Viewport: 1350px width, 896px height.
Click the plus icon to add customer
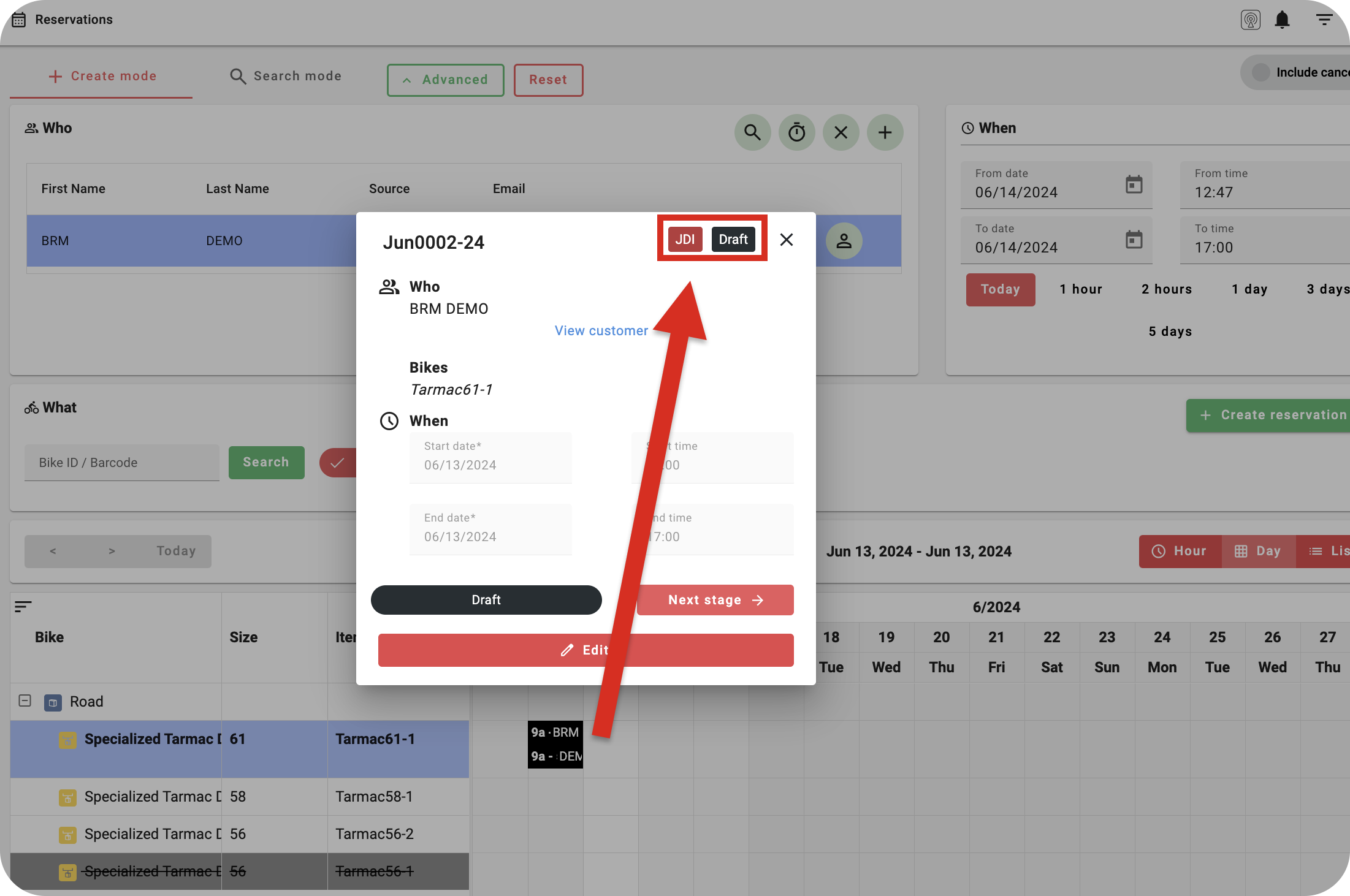[x=885, y=132]
